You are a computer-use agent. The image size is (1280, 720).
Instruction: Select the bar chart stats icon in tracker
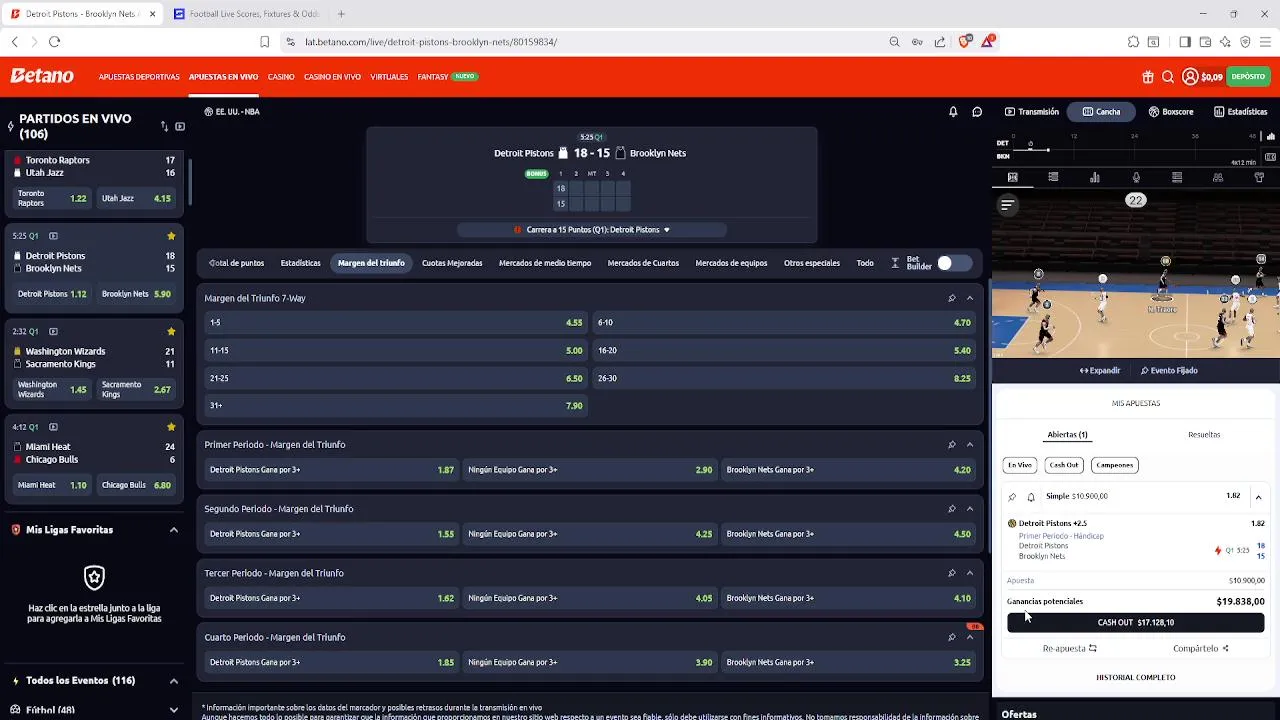[1095, 178]
